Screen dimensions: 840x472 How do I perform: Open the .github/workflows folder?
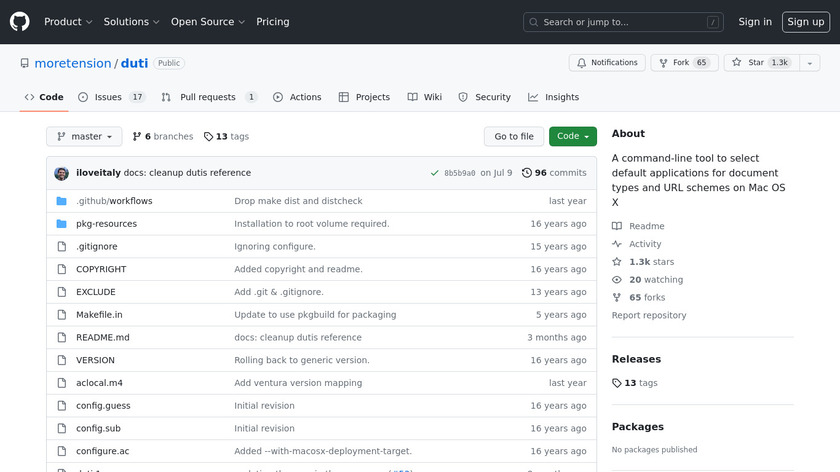coord(114,201)
